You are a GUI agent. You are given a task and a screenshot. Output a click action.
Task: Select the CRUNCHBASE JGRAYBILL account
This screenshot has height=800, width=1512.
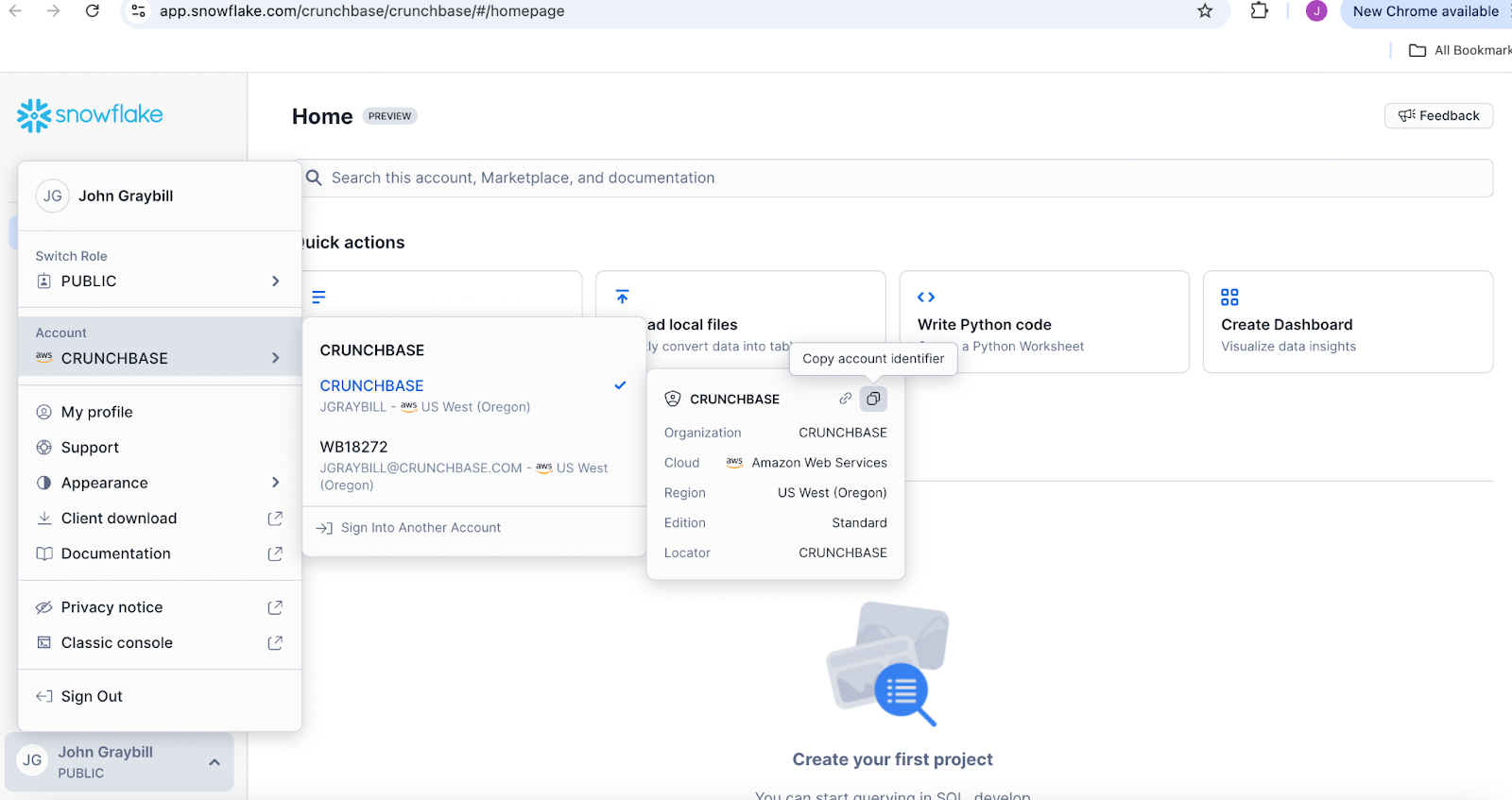point(473,396)
